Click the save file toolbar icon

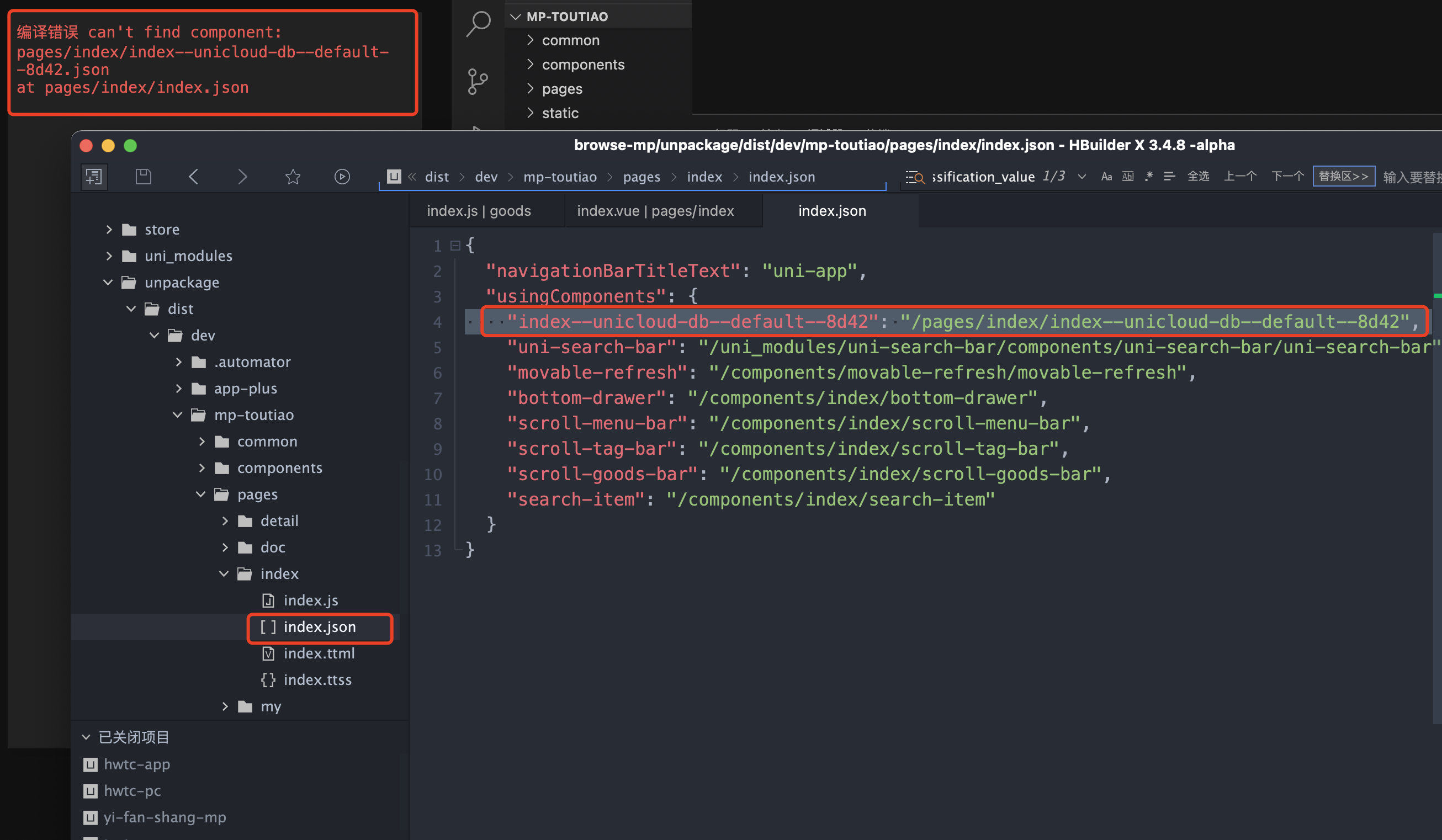point(143,176)
